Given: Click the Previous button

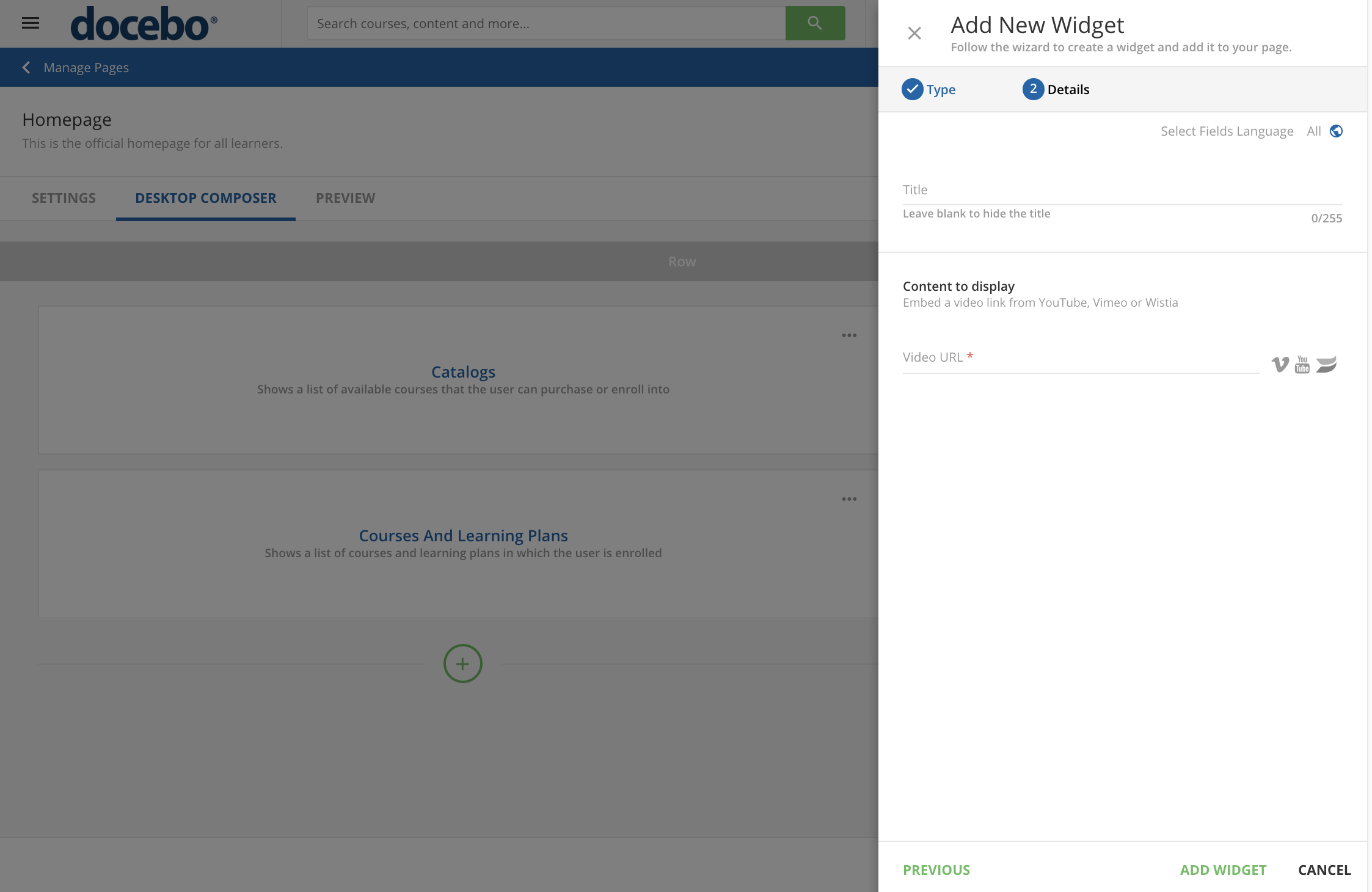Looking at the screenshot, I should (x=936, y=870).
